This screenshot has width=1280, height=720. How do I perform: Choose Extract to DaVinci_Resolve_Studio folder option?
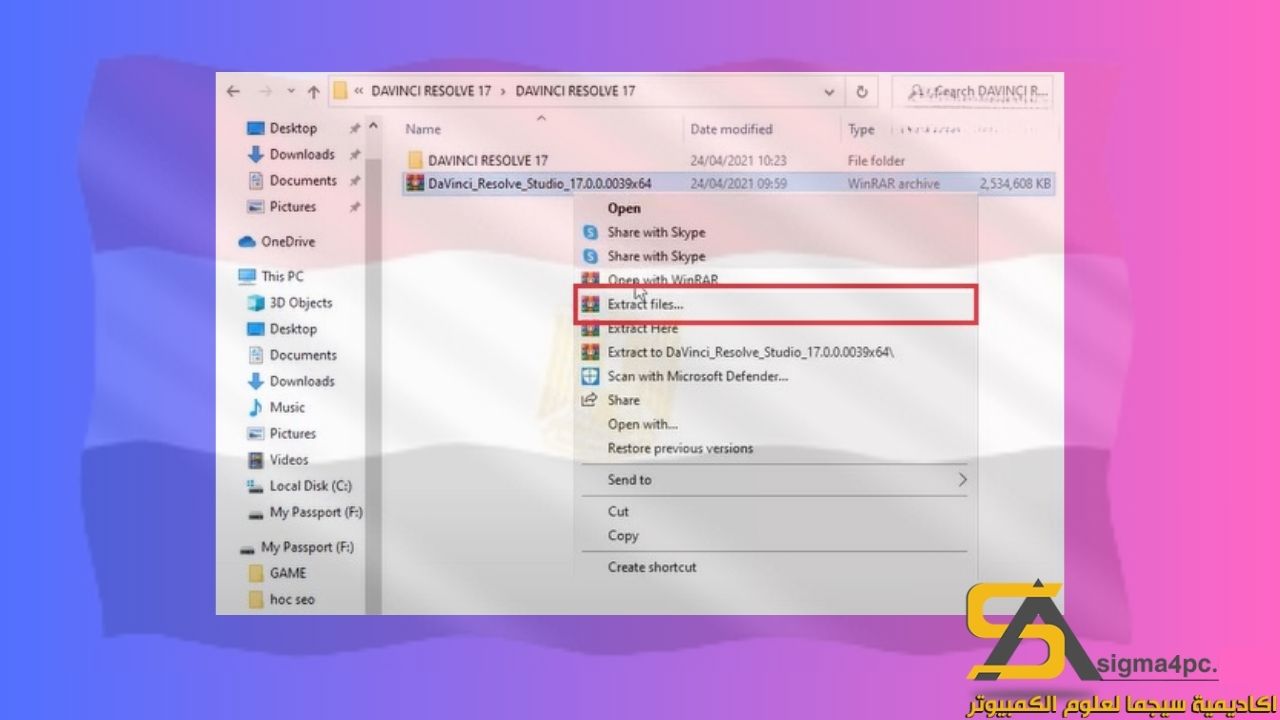[x=751, y=352]
